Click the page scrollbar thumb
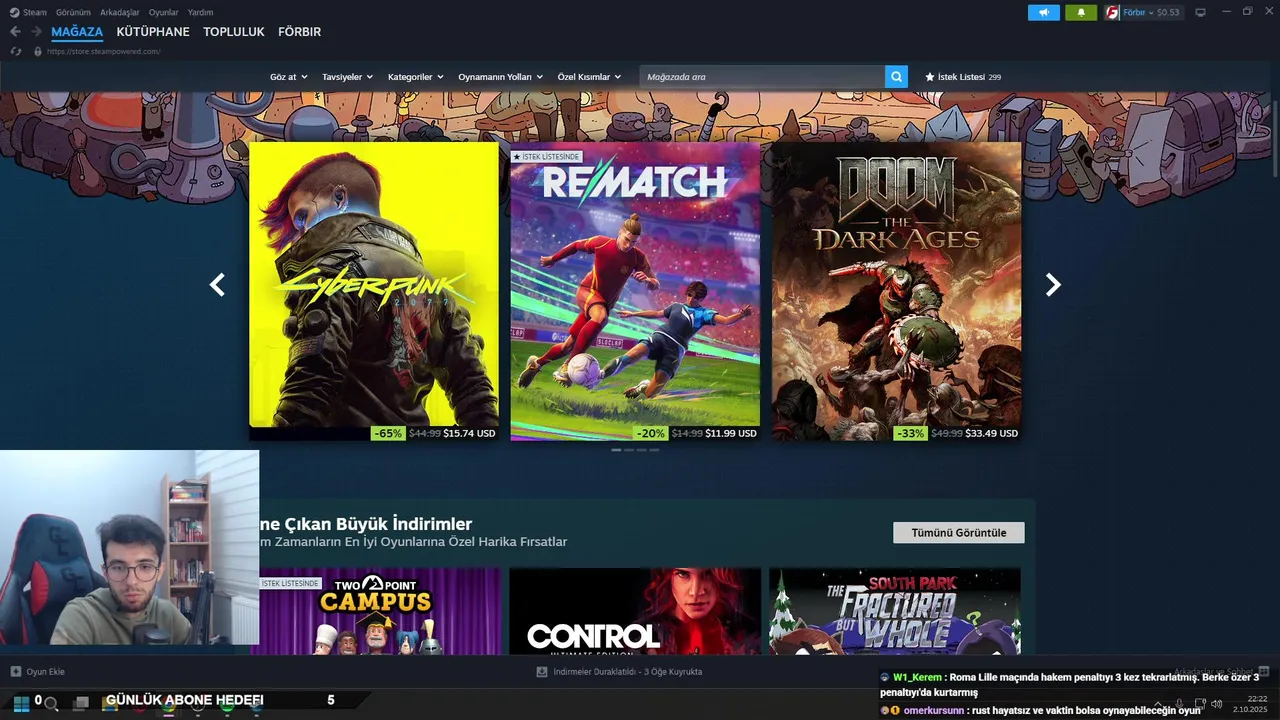The width and height of the screenshot is (1280, 720). (1276, 138)
